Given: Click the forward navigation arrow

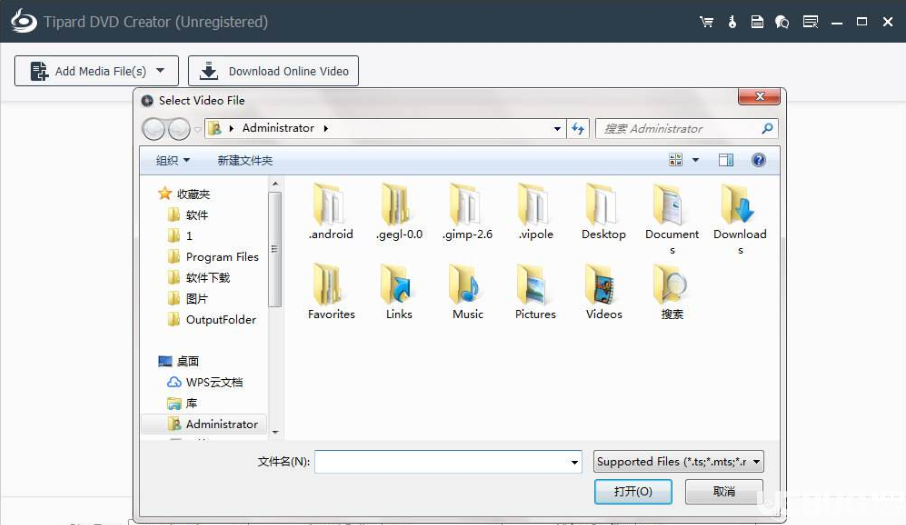Looking at the screenshot, I should point(179,129).
